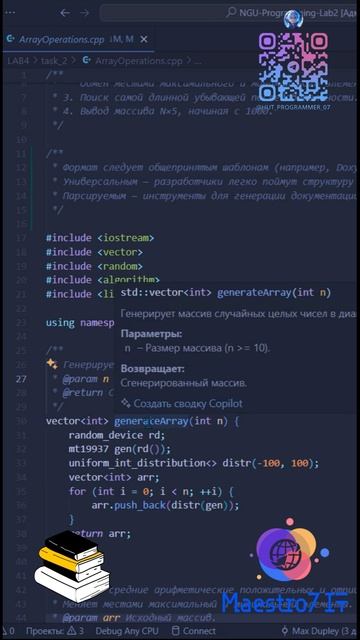Click '#include <iostream>' line
360x640 pixels.
100,238
